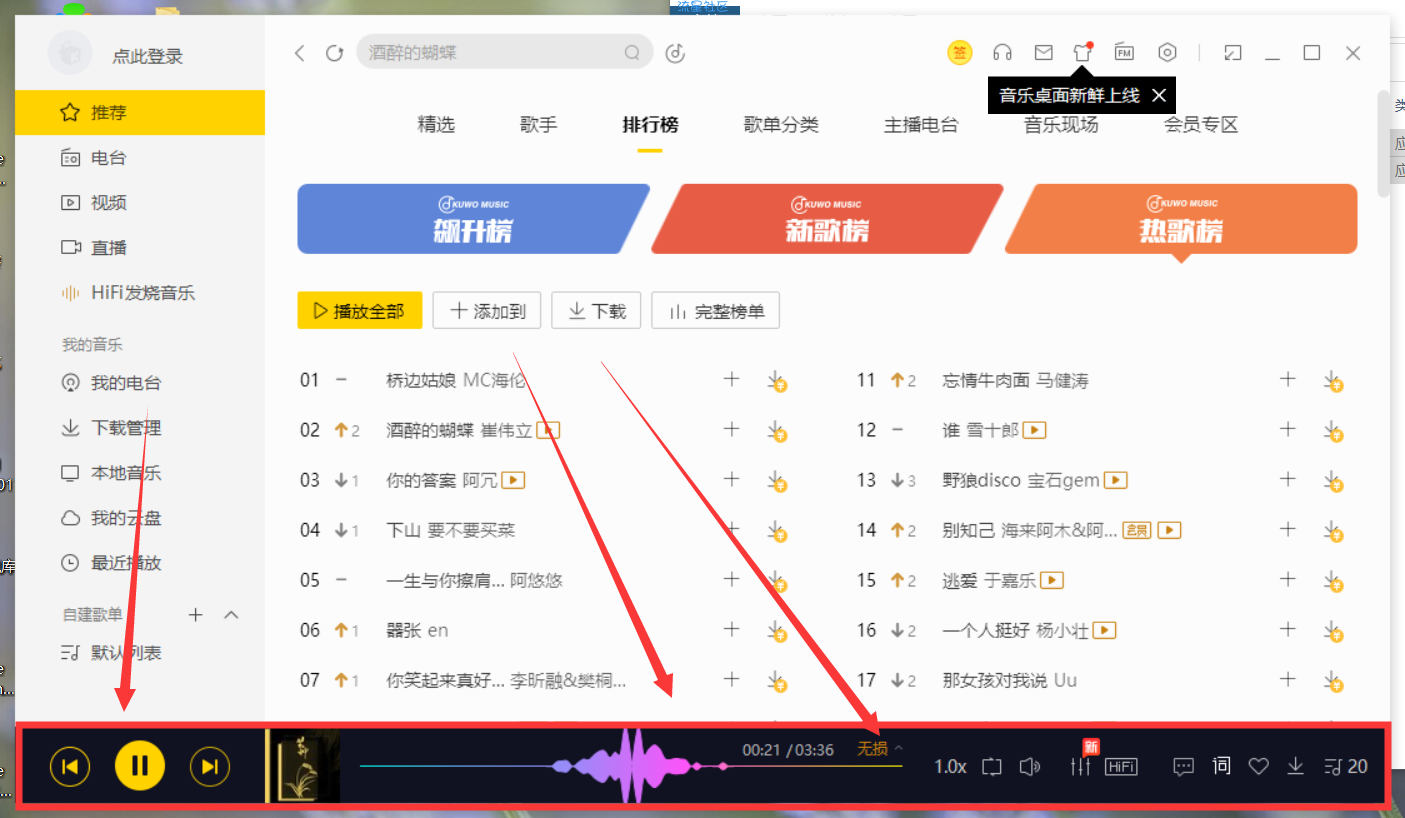Play the MV for 逃爱
Screen dimensions: 1405x818
(1052, 580)
